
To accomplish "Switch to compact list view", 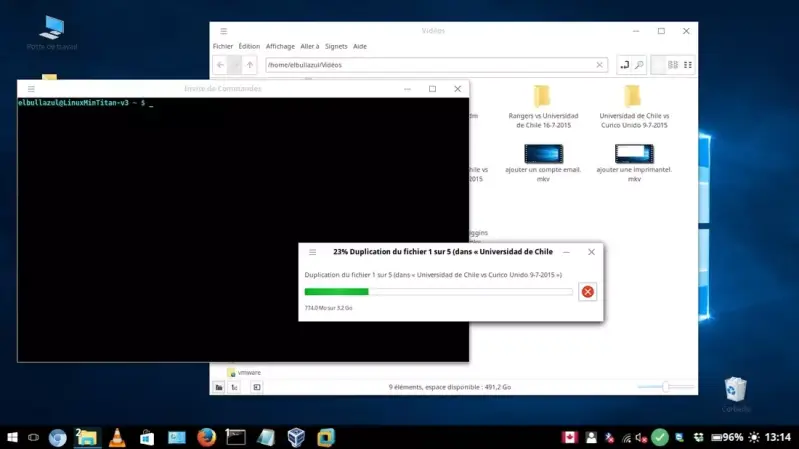I will pyautogui.click(x=688, y=65).
